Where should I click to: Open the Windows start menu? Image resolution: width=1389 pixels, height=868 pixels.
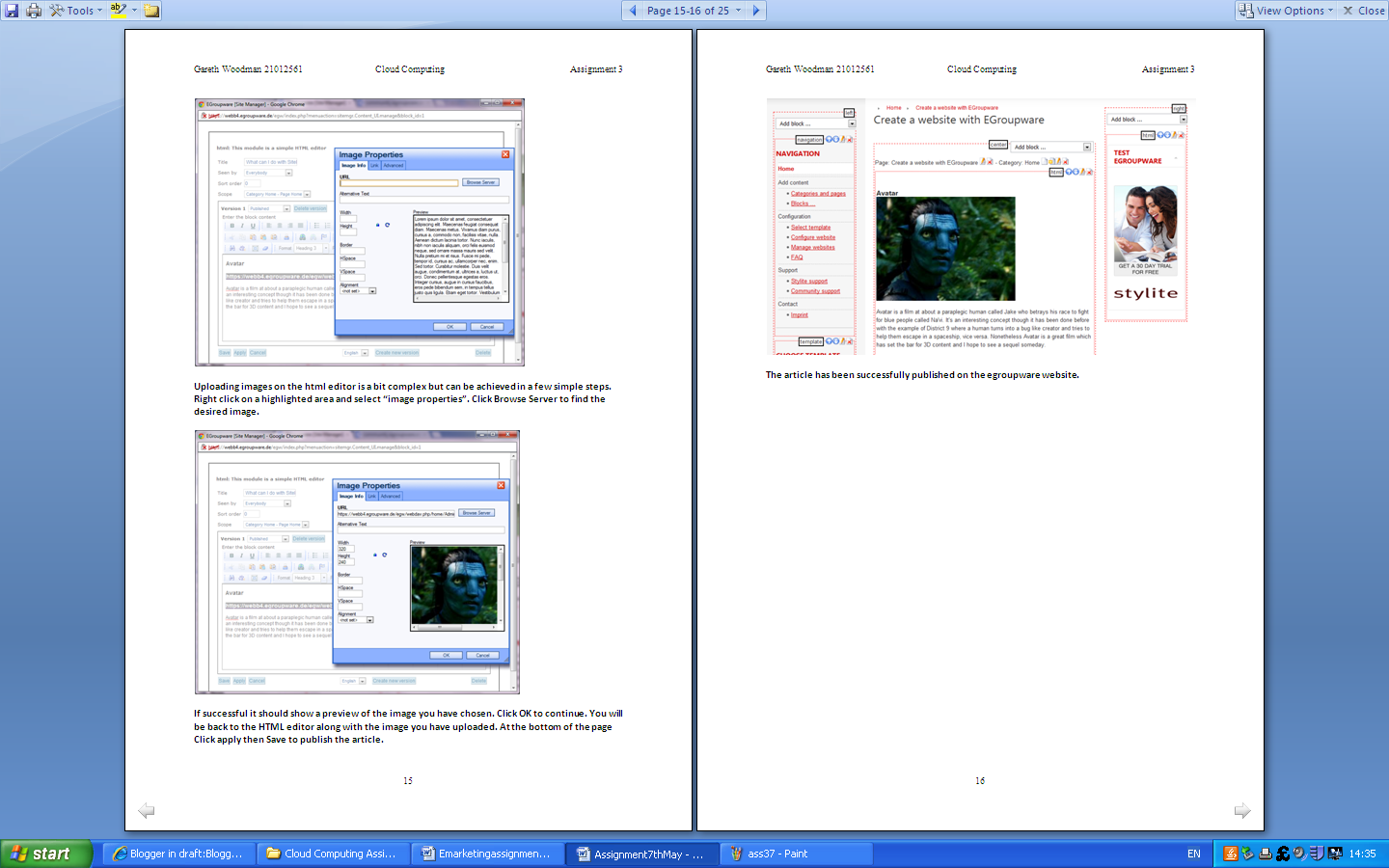coord(46,854)
